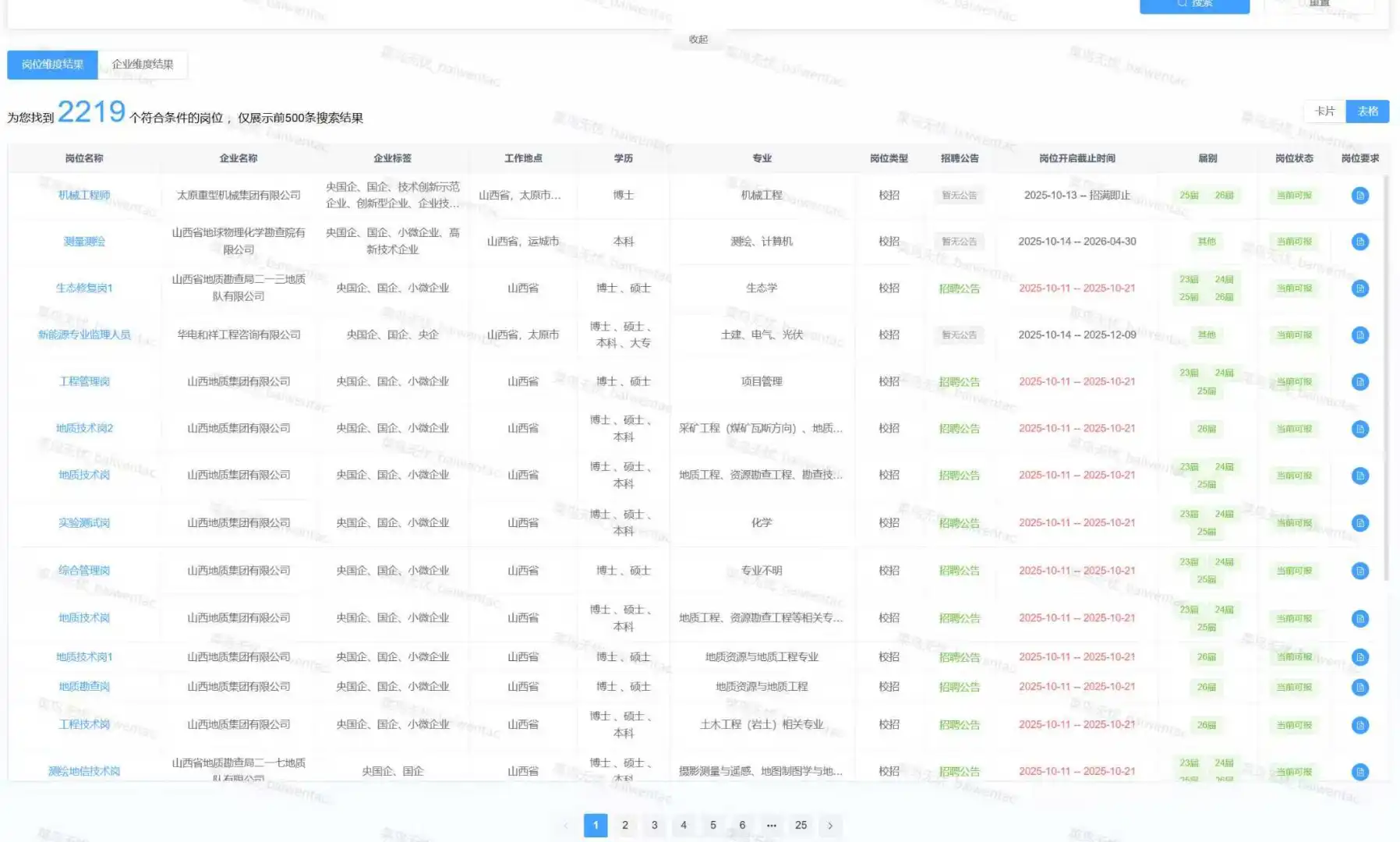
Task: Select the 岗位状态 column header
Action: (1294, 158)
